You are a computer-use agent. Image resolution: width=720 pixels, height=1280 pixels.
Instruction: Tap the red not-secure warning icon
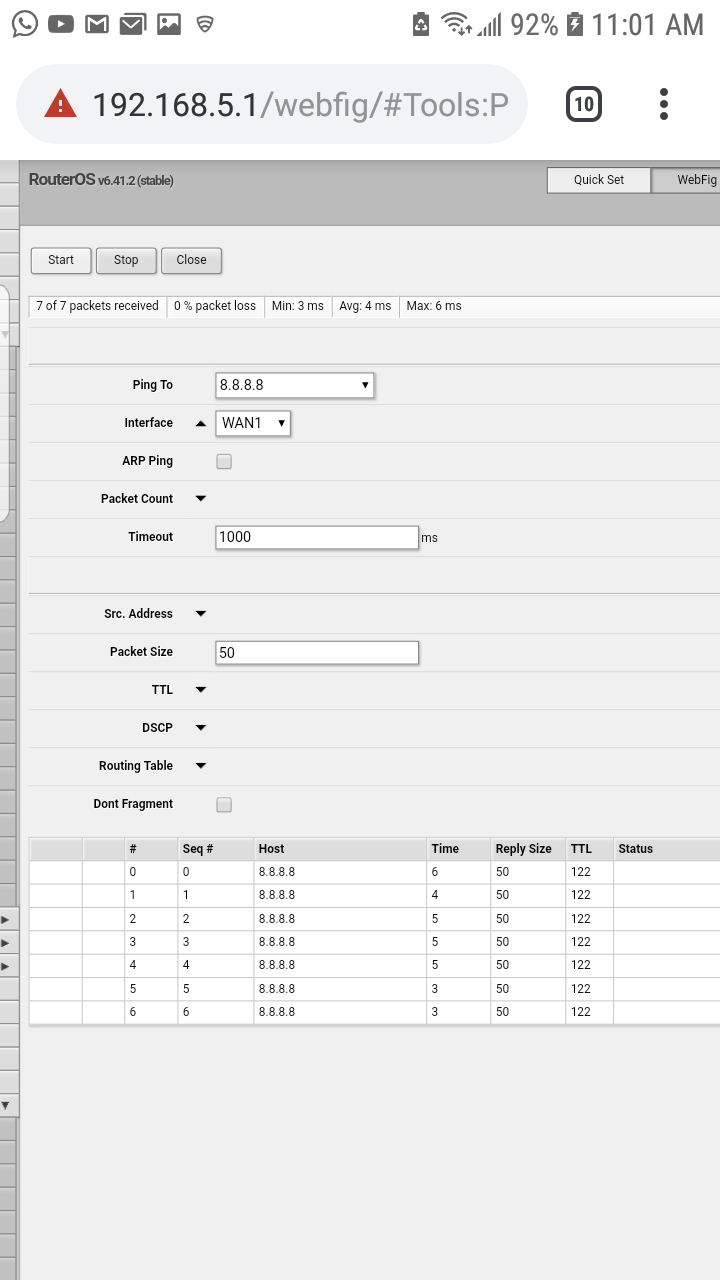click(61, 103)
